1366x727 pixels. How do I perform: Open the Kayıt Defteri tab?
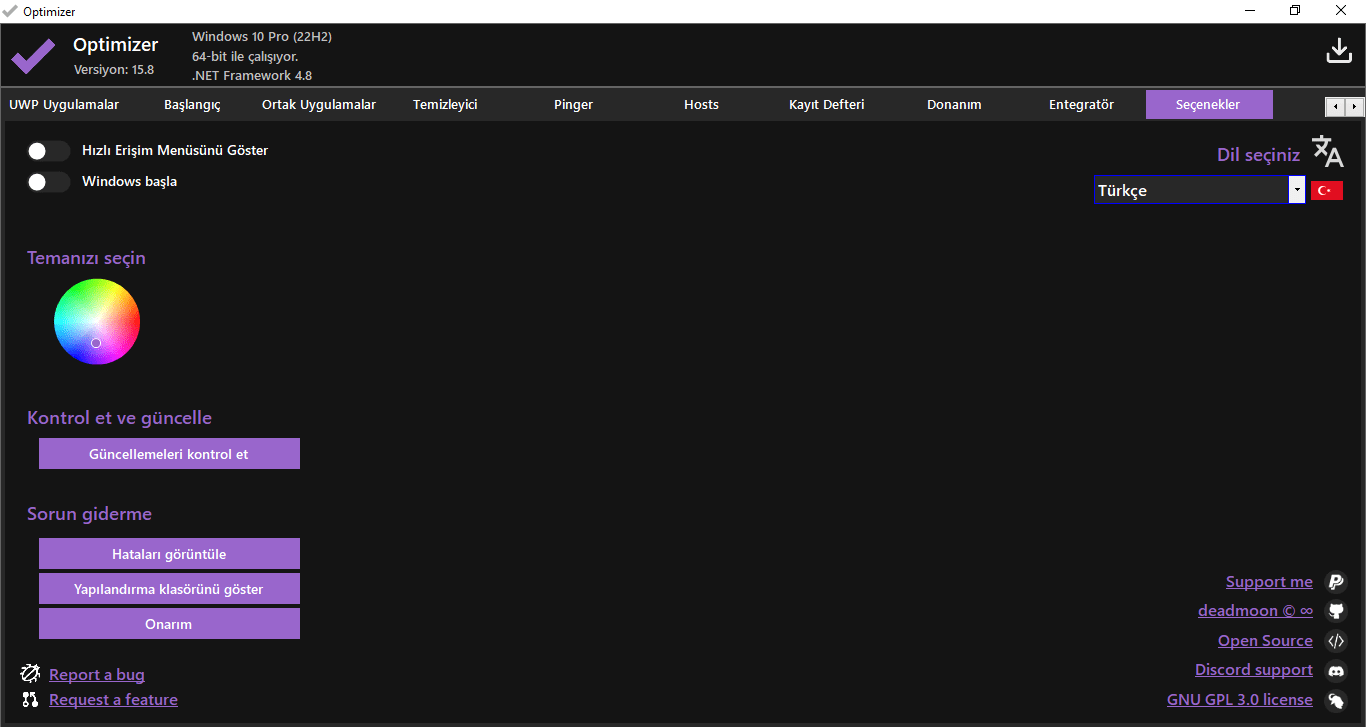pyautogui.click(x=827, y=104)
